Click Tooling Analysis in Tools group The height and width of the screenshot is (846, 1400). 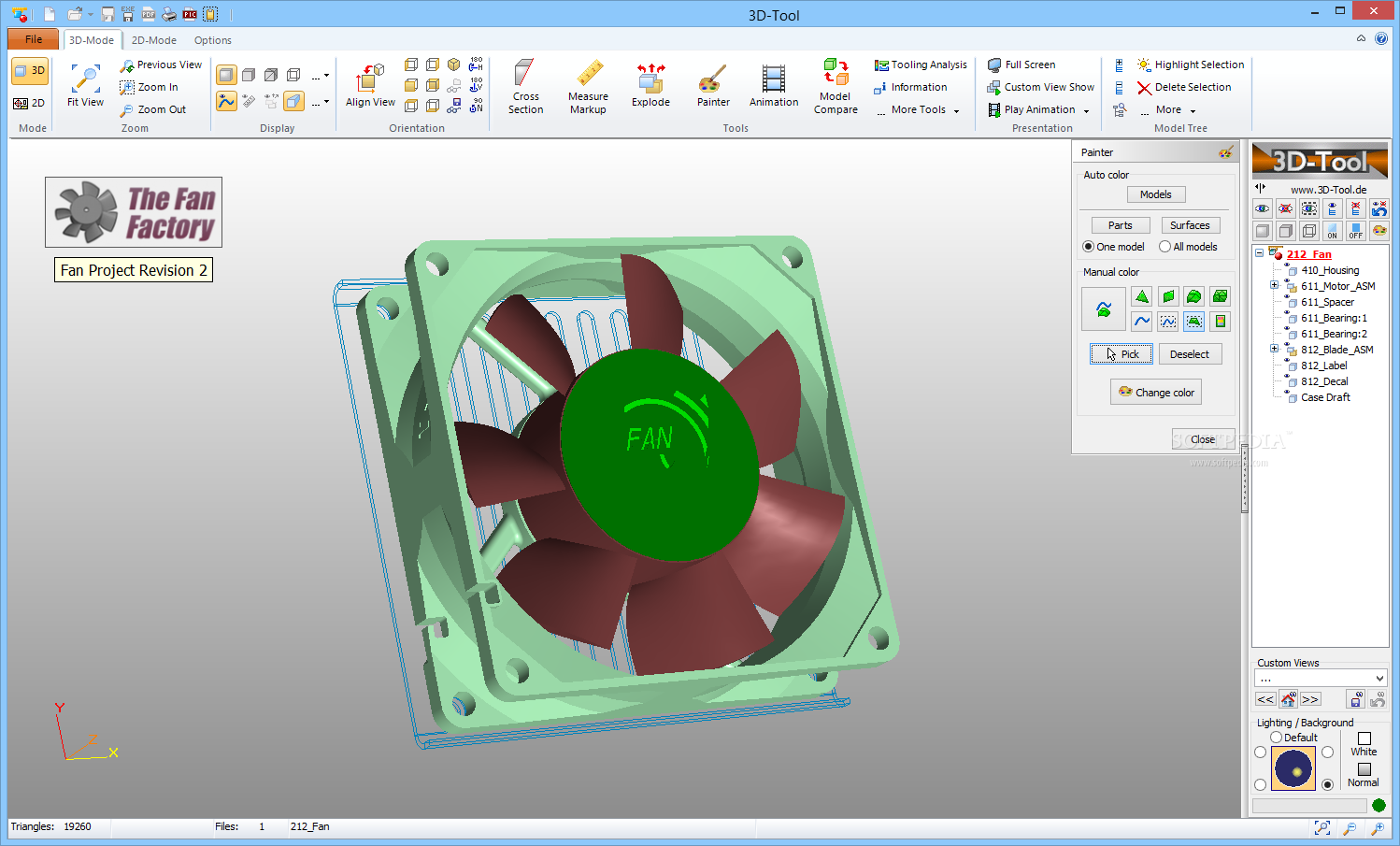pyautogui.click(x=921, y=65)
